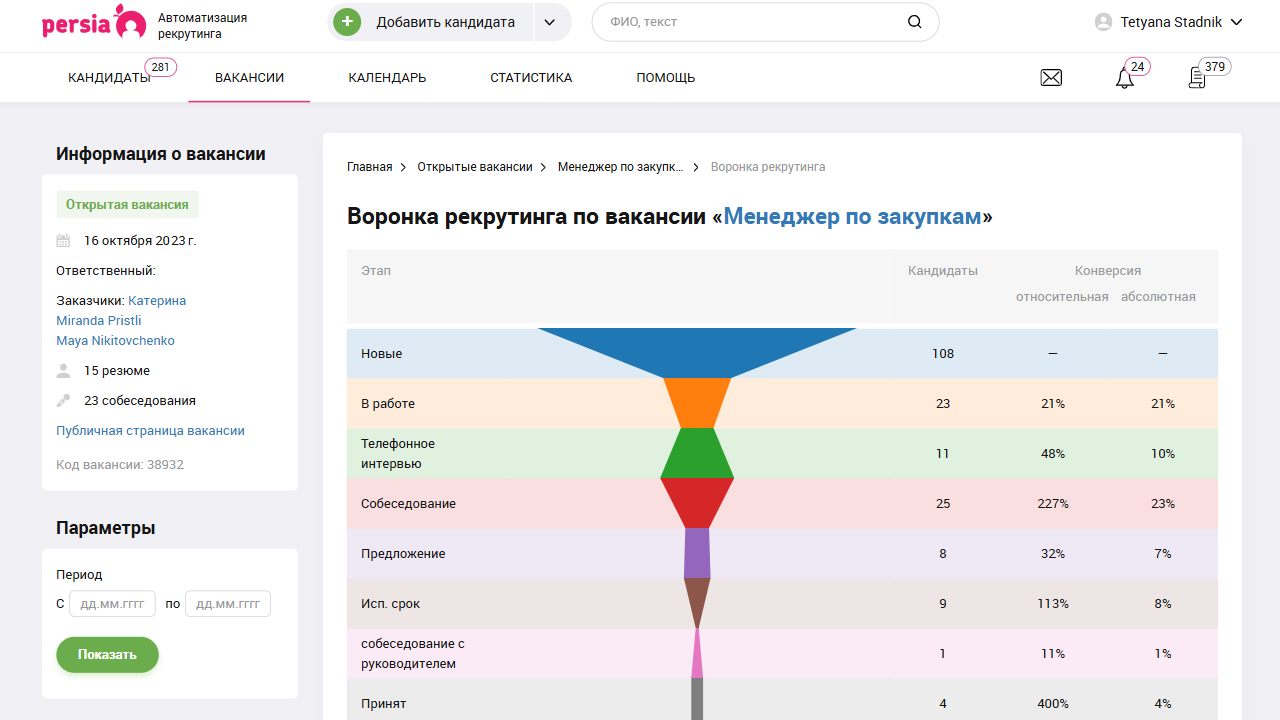This screenshot has width=1280, height=720.
Task: Switch to the КАНДИДАТЫ tab
Action: click(108, 77)
